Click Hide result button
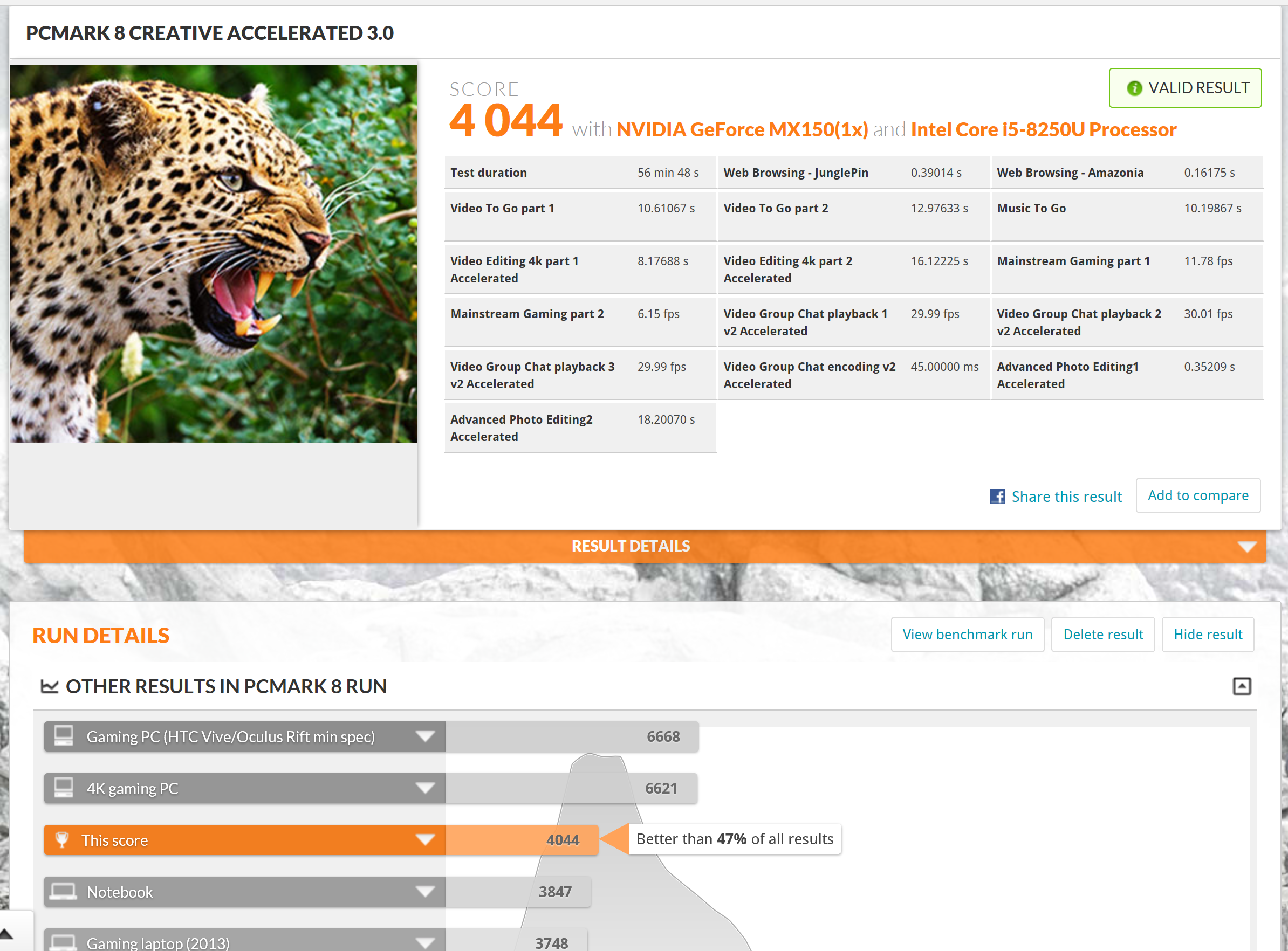The image size is (1288, 951). (x=1208, y=635)
